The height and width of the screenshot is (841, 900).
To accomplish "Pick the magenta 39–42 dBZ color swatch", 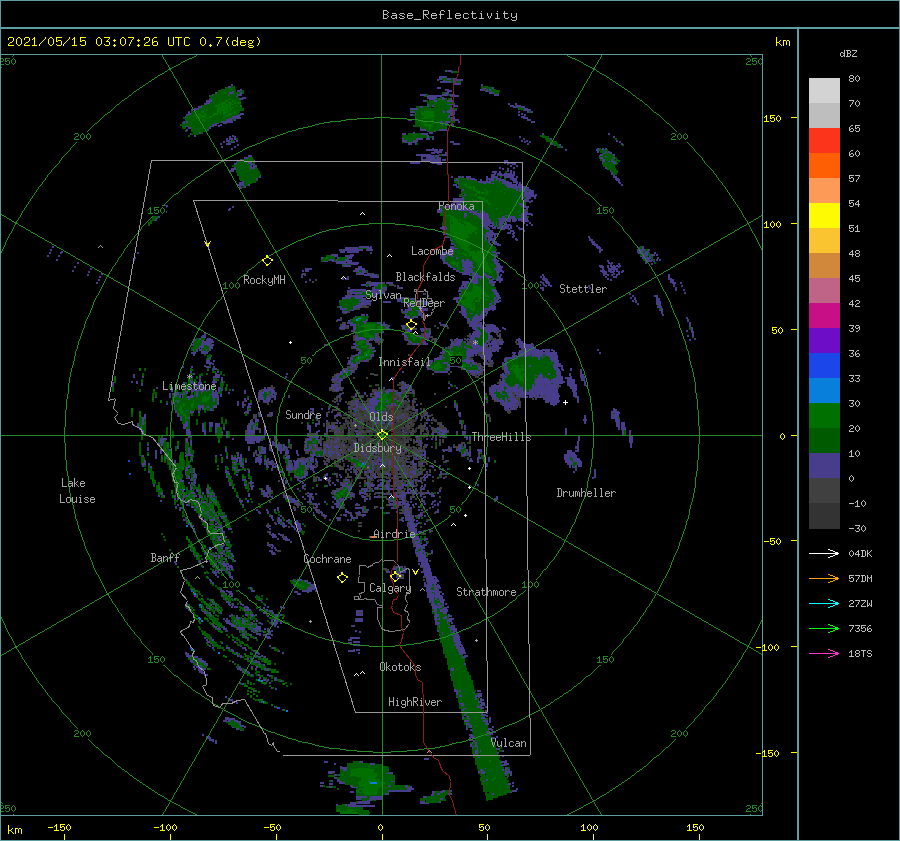I will point(824,316).
